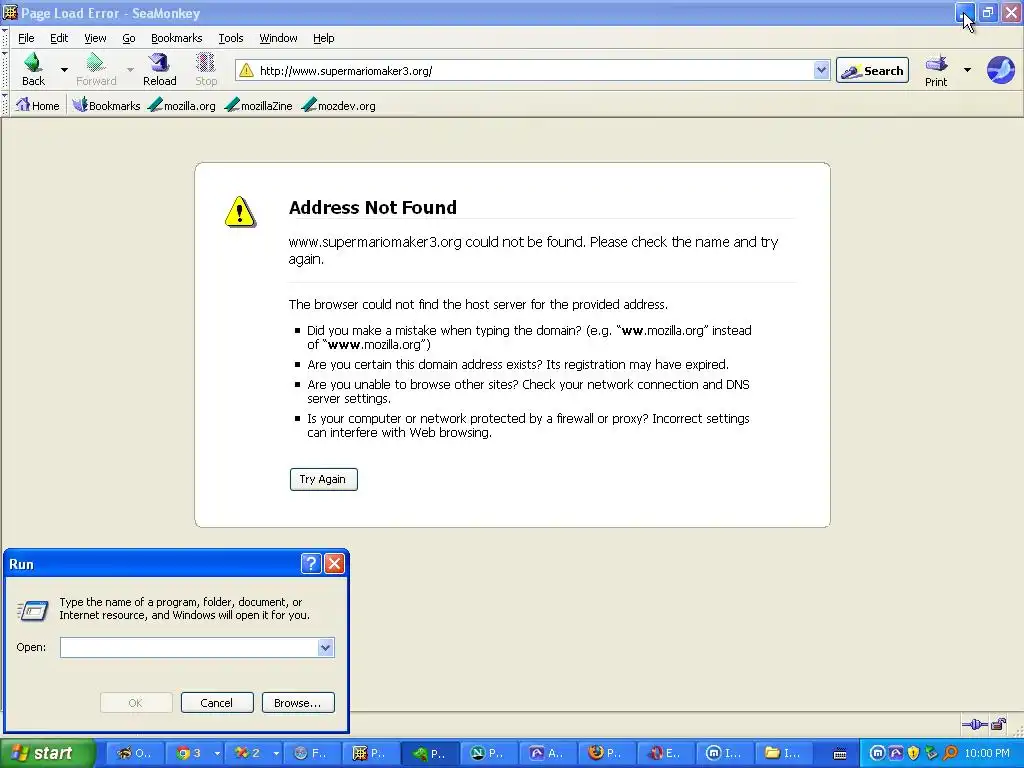Click the online/offline plug icon in status bar
Viewport: 1024px width, 768px height.
point(974,724)
